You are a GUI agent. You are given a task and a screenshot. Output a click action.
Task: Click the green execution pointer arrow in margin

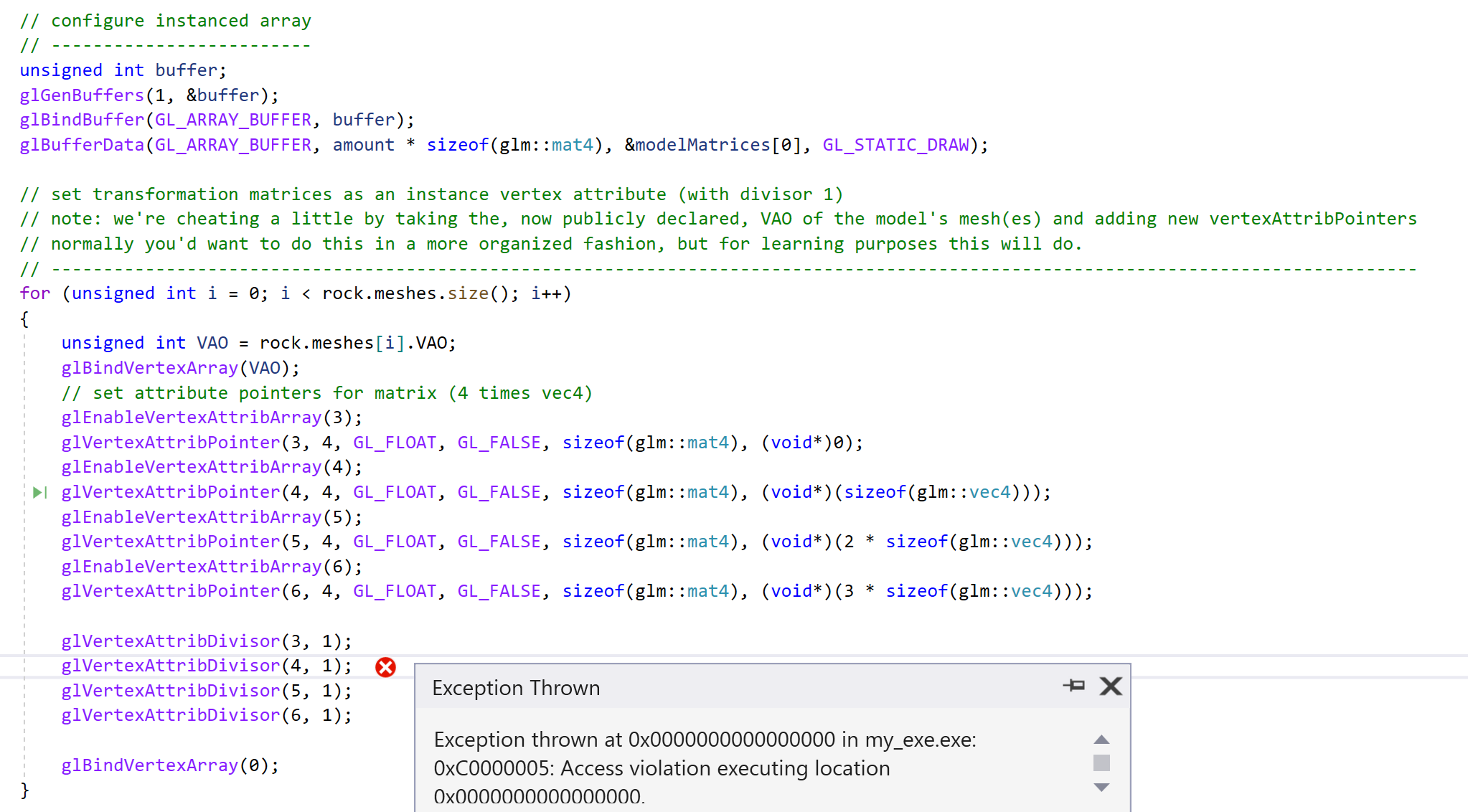tap(39, 492)
